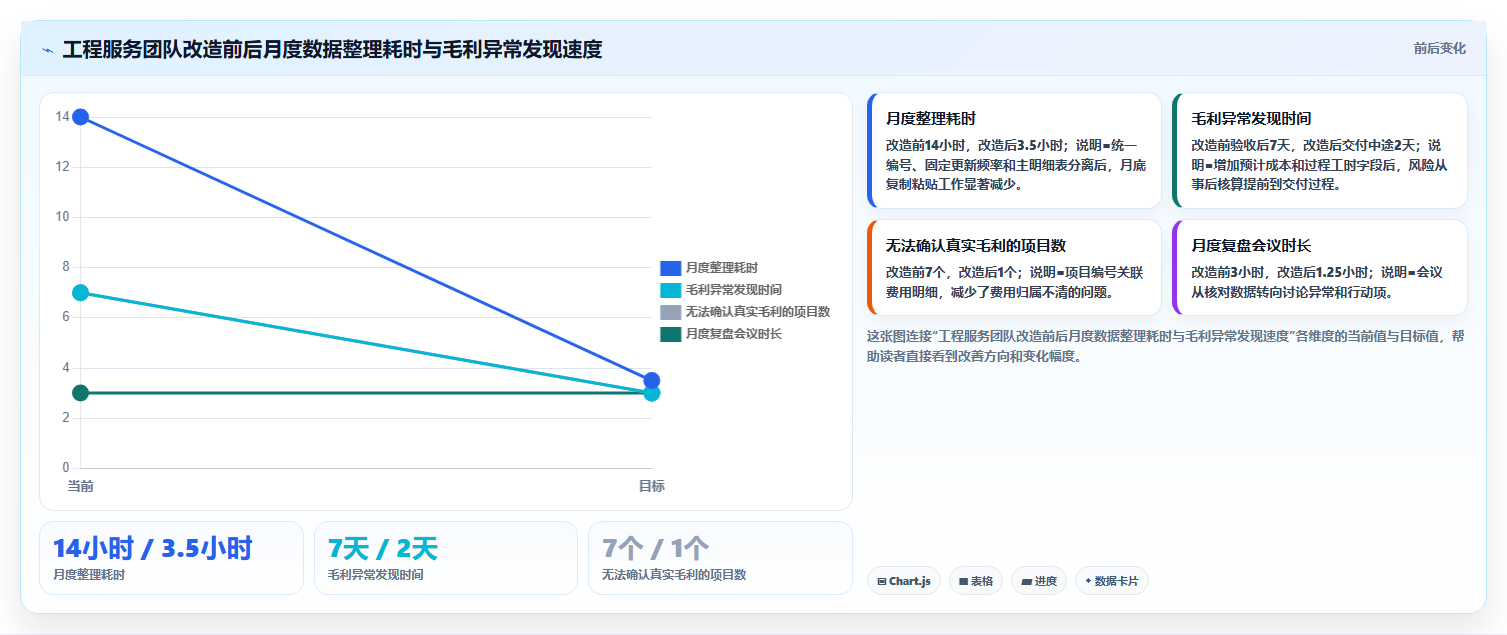Viewport: 1507px width, 635px height.
Task: Select legend text 月度整理耗时
Action: click(722, 268)
